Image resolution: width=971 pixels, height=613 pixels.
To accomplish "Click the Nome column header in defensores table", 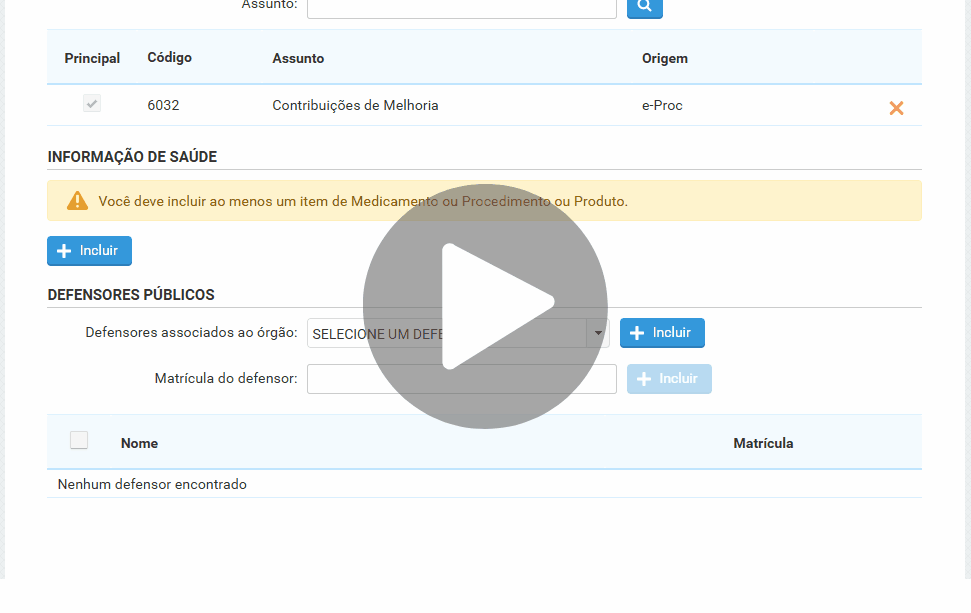I will coord(139,443).
